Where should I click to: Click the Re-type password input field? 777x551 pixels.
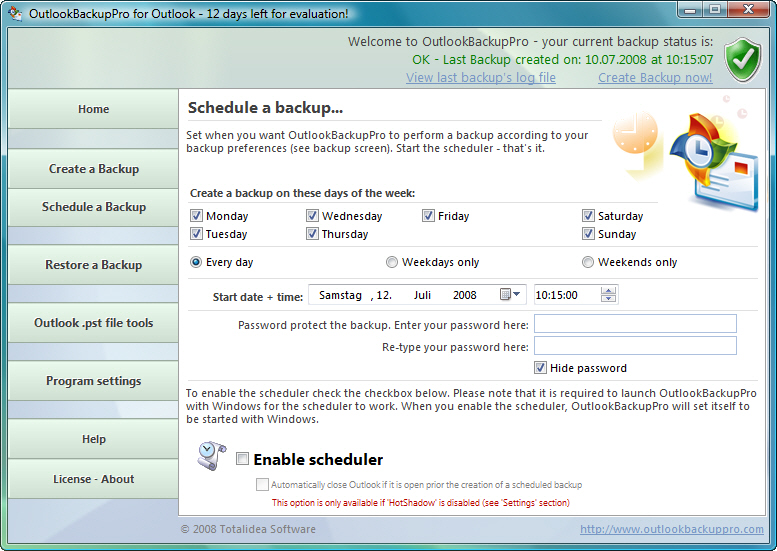[635, 345]
